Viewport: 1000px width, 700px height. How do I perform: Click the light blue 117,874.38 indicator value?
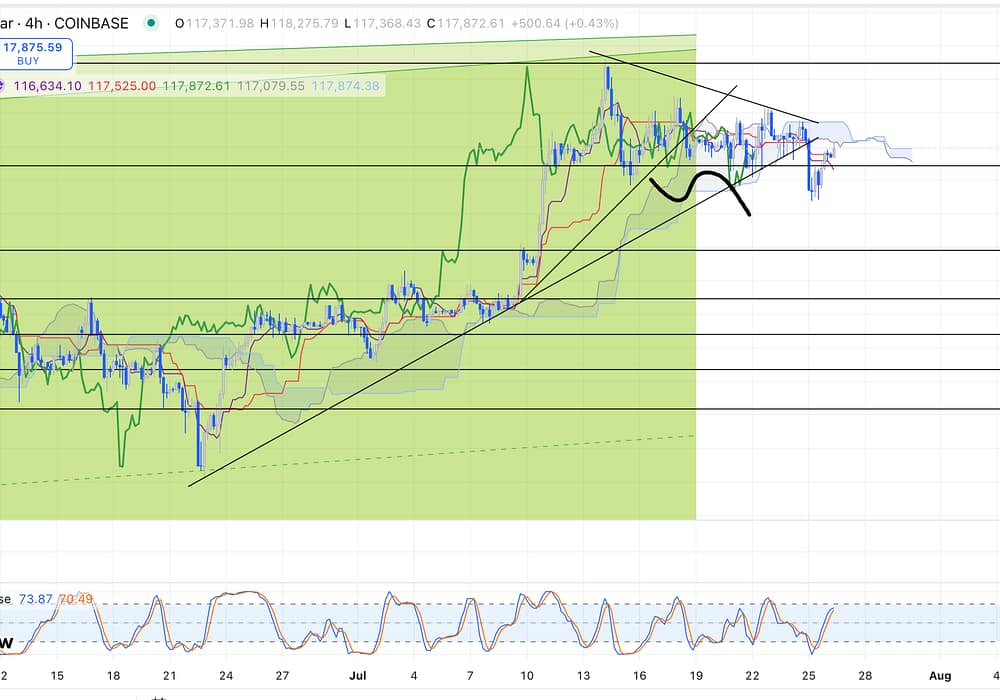345,87
